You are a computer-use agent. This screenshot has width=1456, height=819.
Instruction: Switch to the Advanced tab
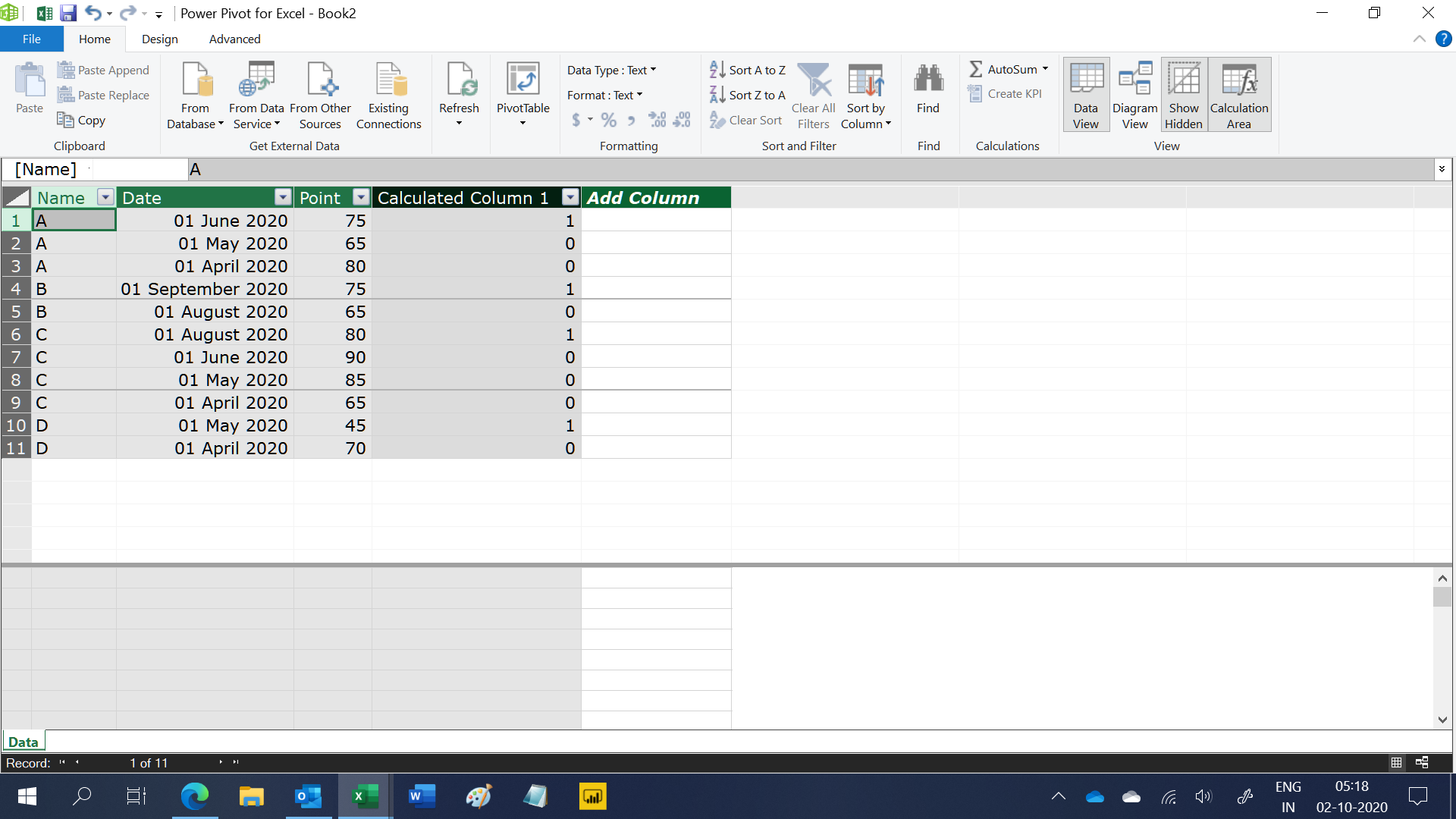234,39
